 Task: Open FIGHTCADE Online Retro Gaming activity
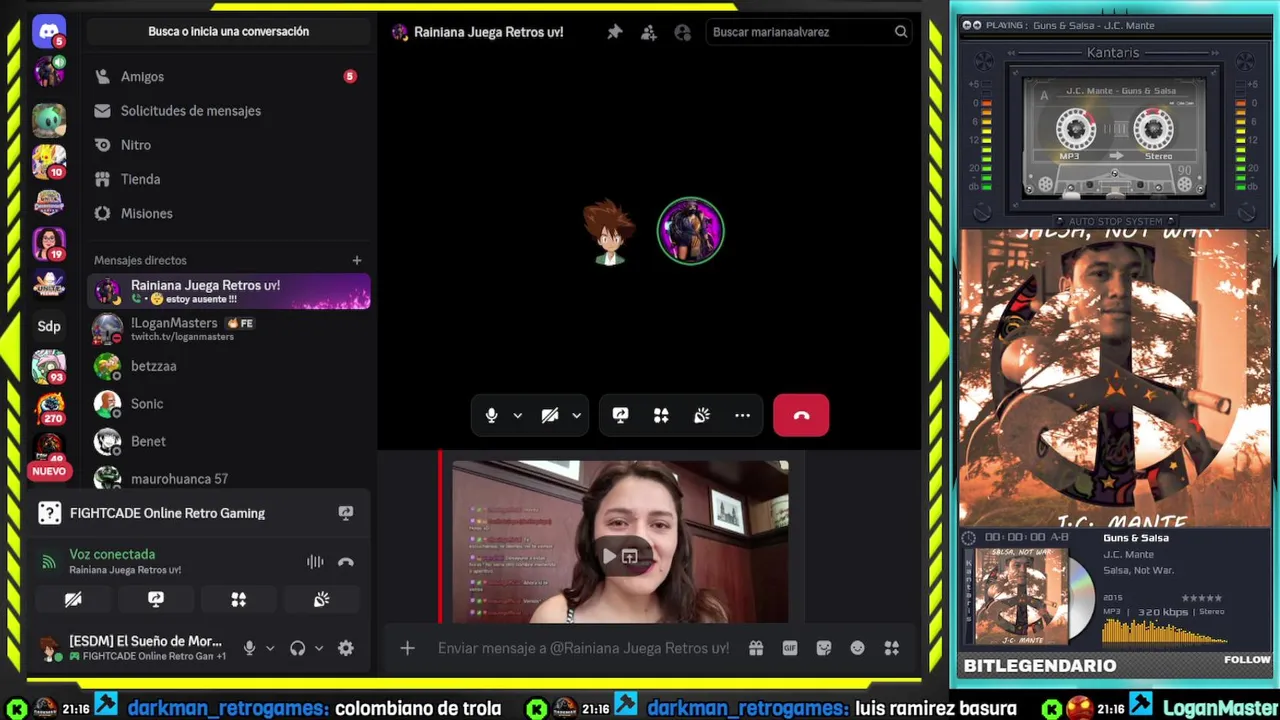167,513
